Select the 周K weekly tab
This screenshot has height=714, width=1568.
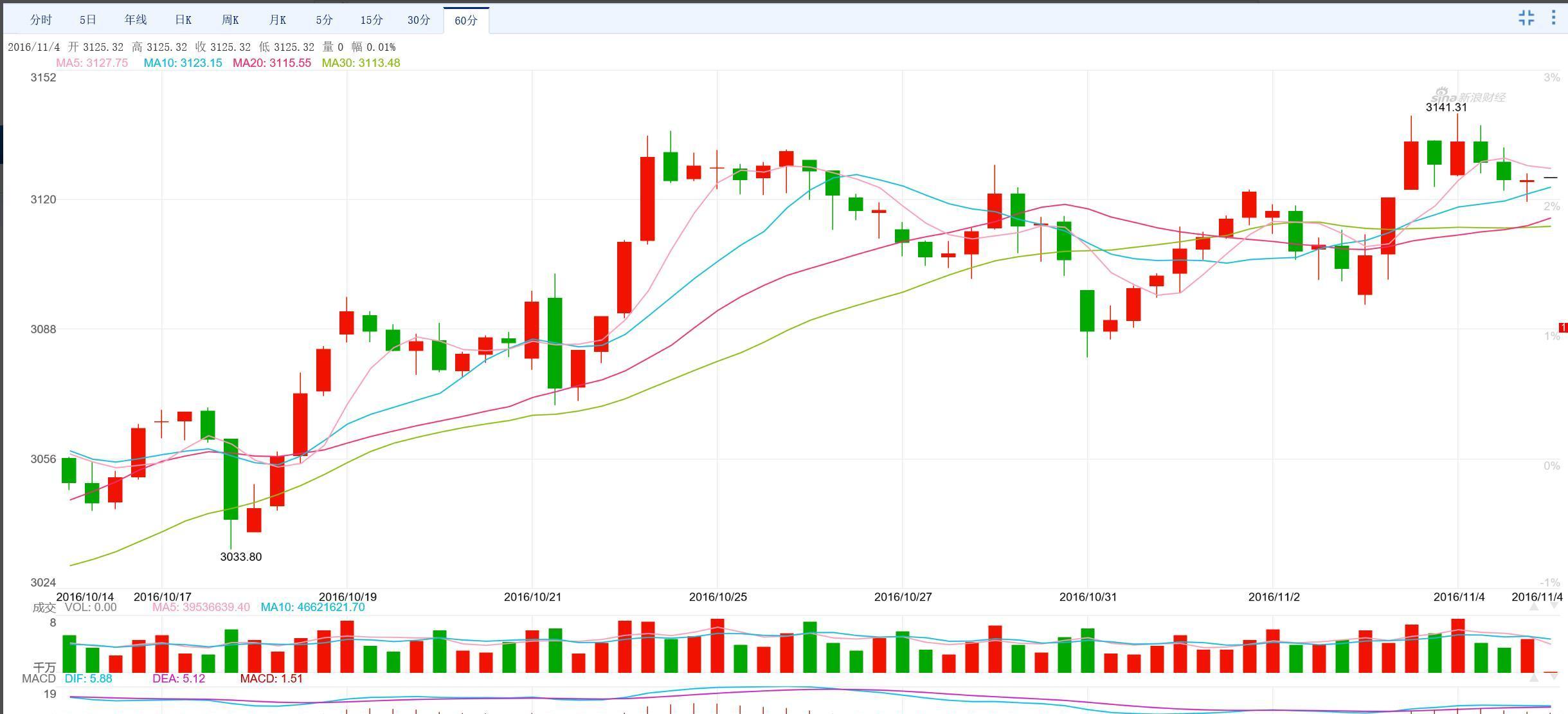coord(230,20)
